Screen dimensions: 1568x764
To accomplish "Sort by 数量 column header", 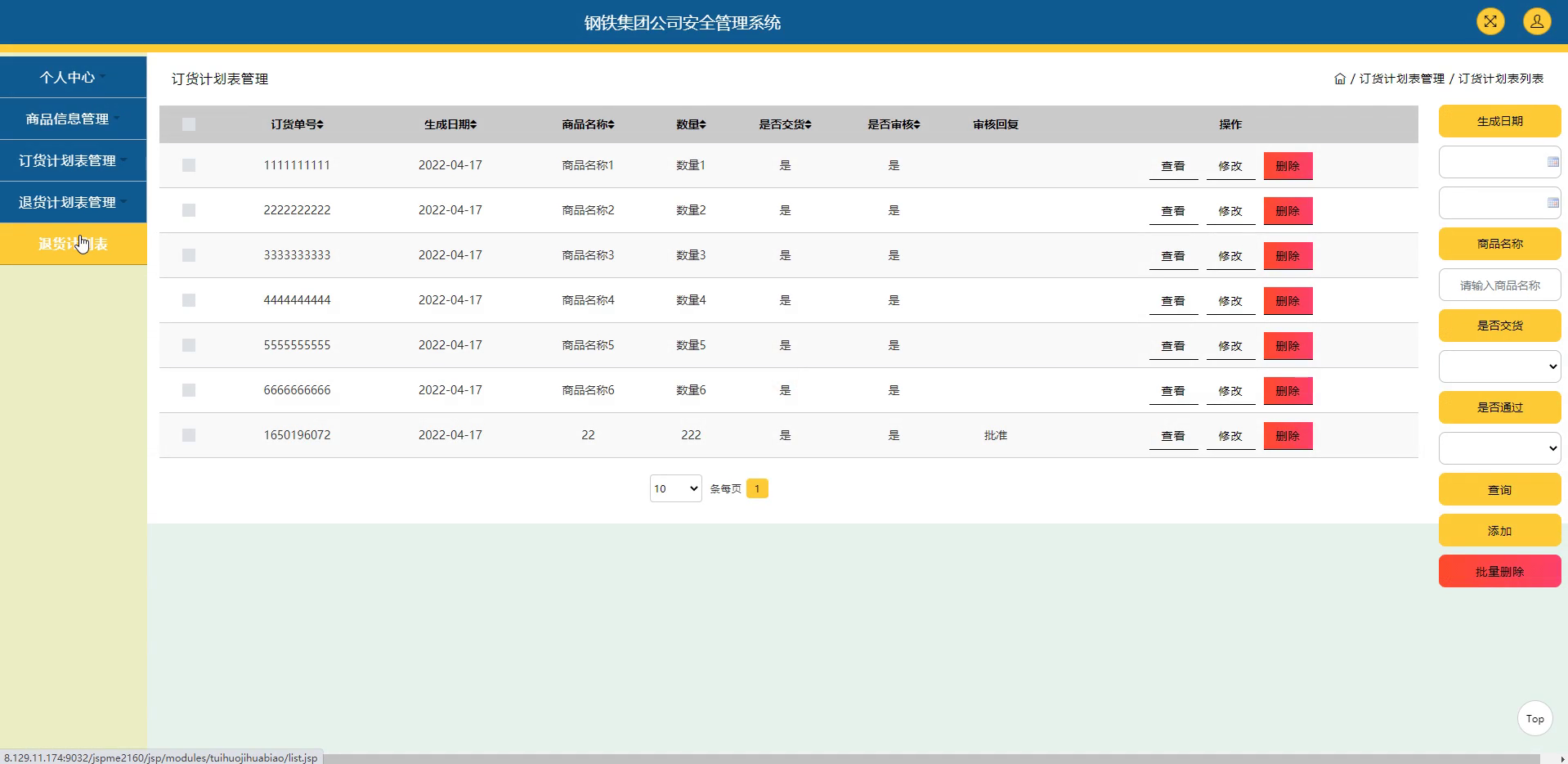I will 691,124.
